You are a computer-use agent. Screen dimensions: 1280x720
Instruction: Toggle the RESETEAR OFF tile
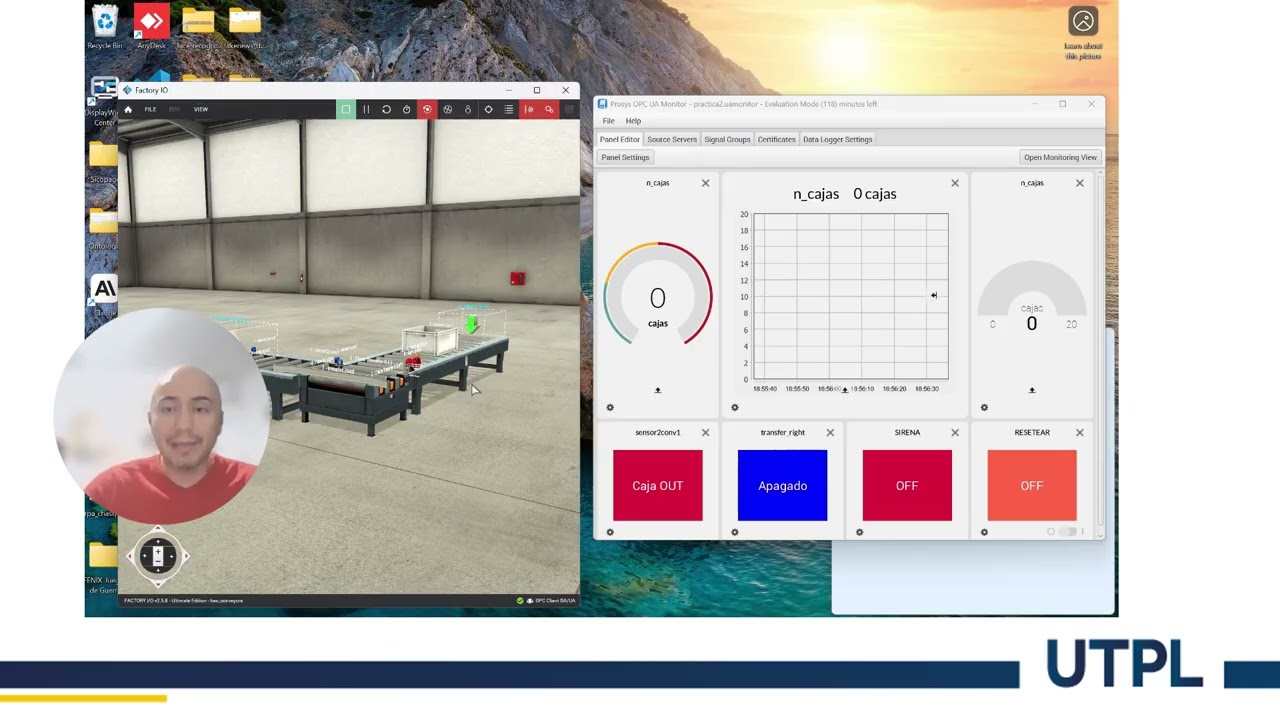coord(1032,485)
